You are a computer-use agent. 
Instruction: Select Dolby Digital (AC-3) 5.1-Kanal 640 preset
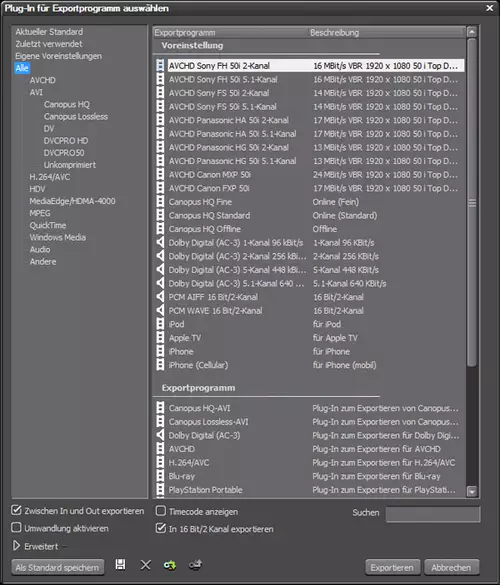click(x=310, y=284)
